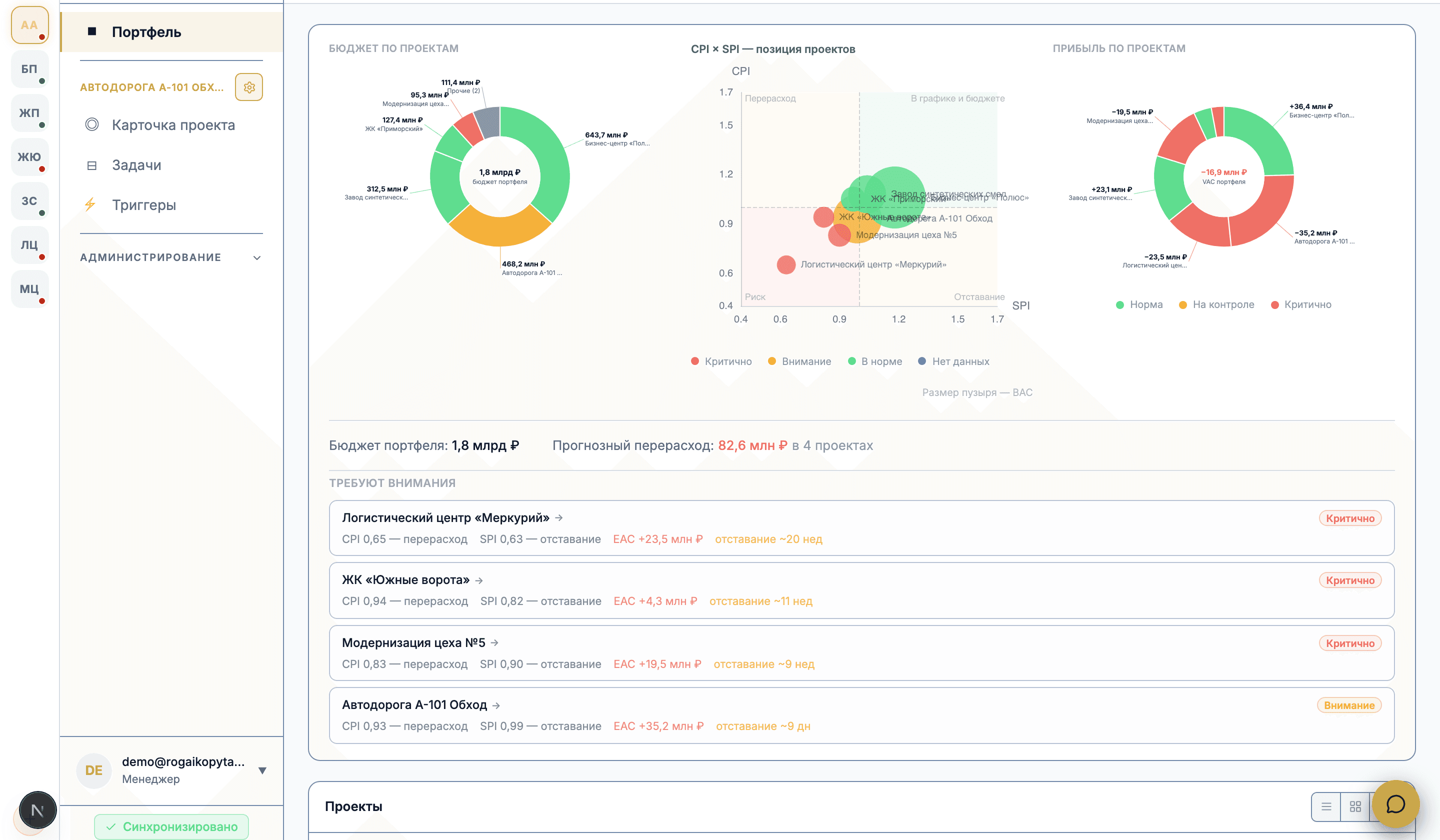The image size is (1440, 840).
Task: Switch to the МЦ project avatar
Action: coord(29,289)
